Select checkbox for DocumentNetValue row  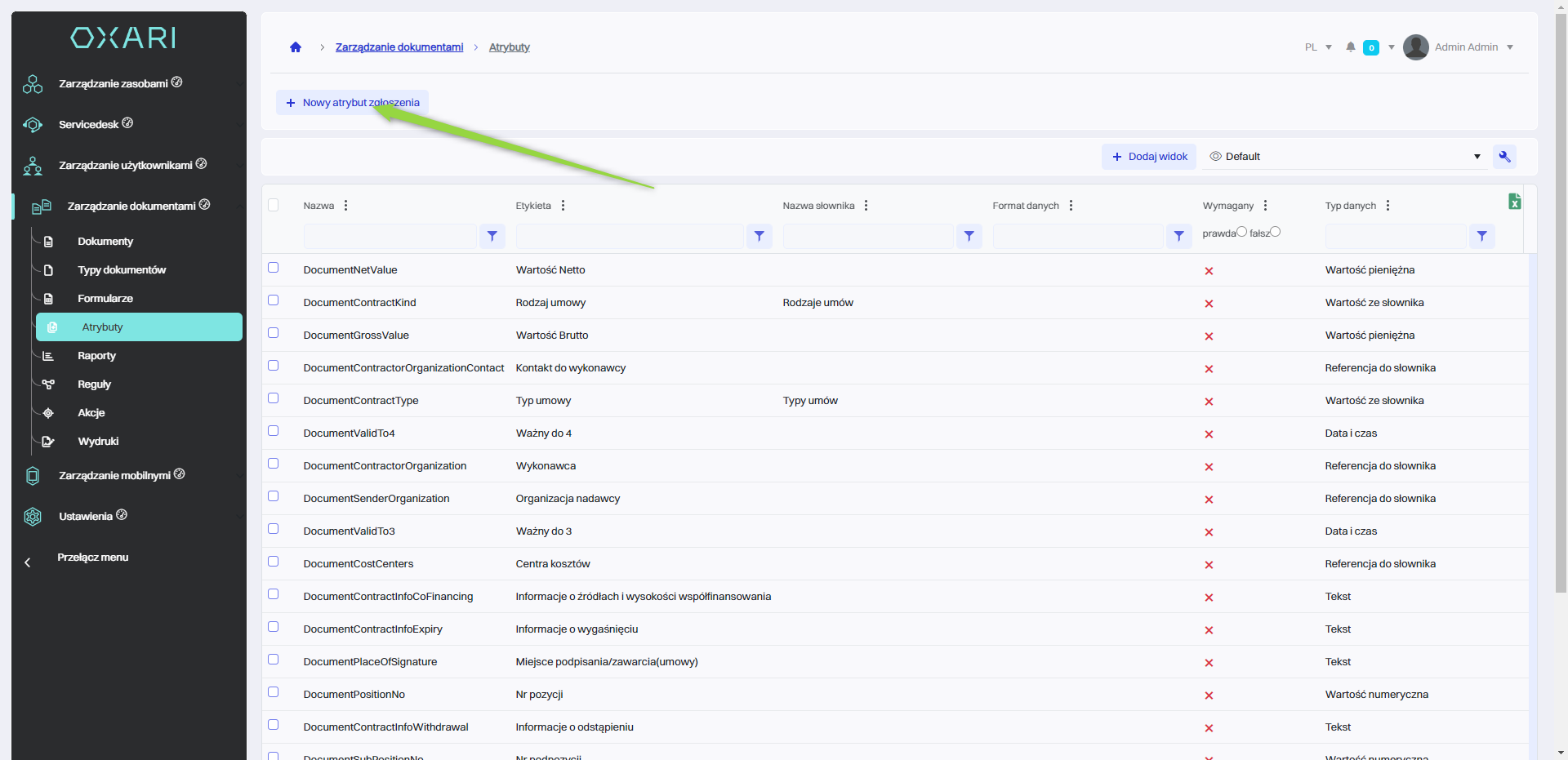tap(274, 268)
